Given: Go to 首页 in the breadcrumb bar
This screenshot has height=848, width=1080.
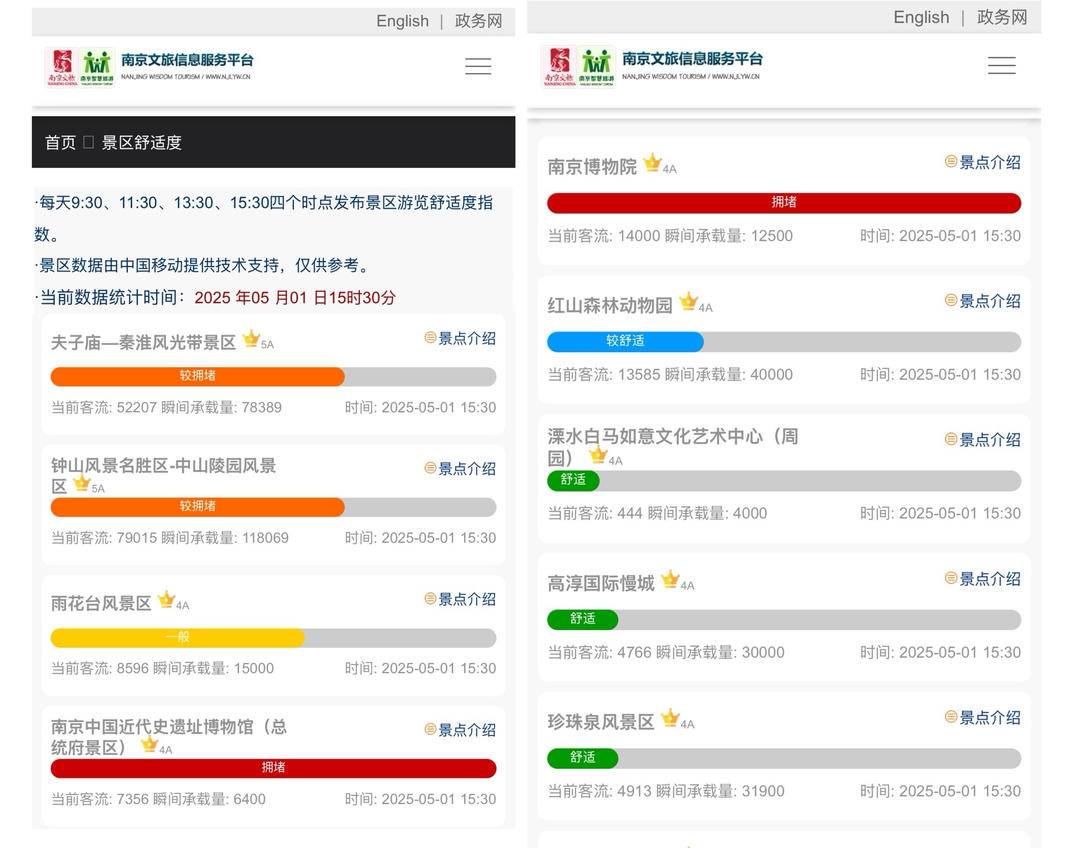Looking at the screenshot, I should coord(60,142).
